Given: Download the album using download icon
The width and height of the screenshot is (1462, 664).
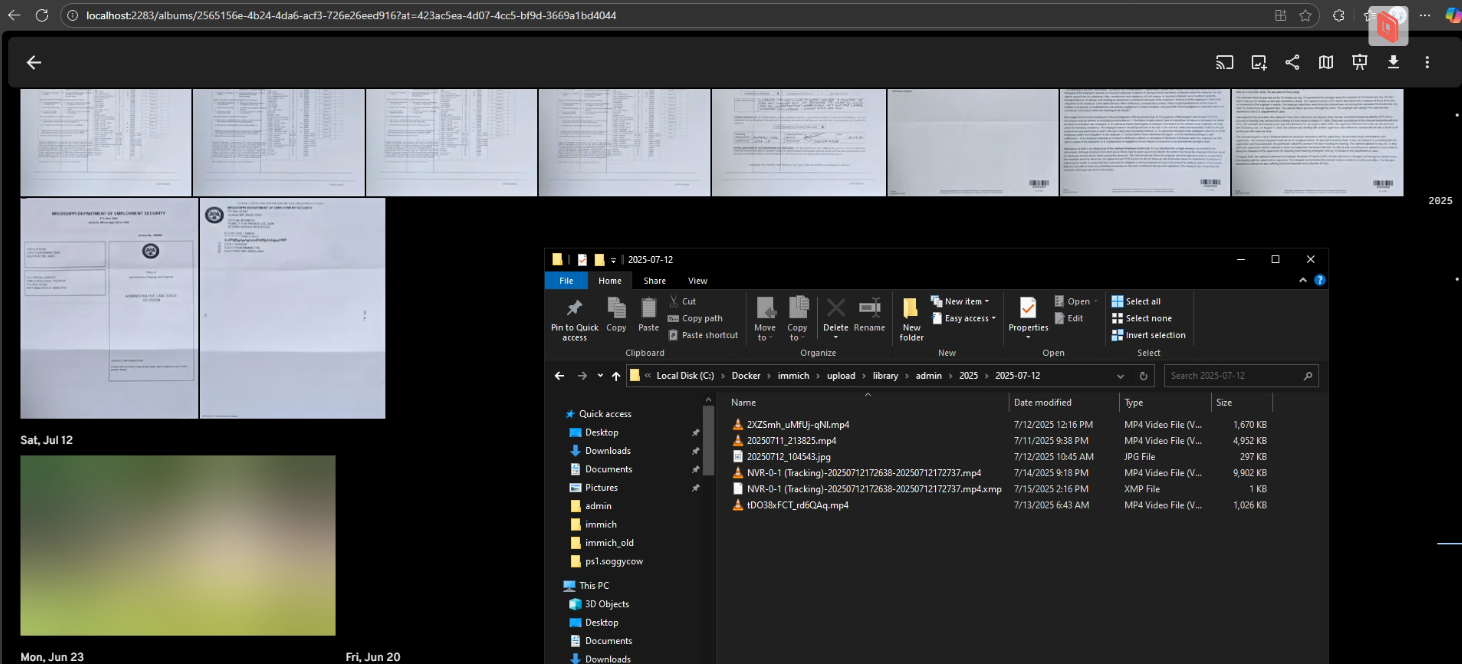Looking at the screenshot, I should pos(1393,62).
